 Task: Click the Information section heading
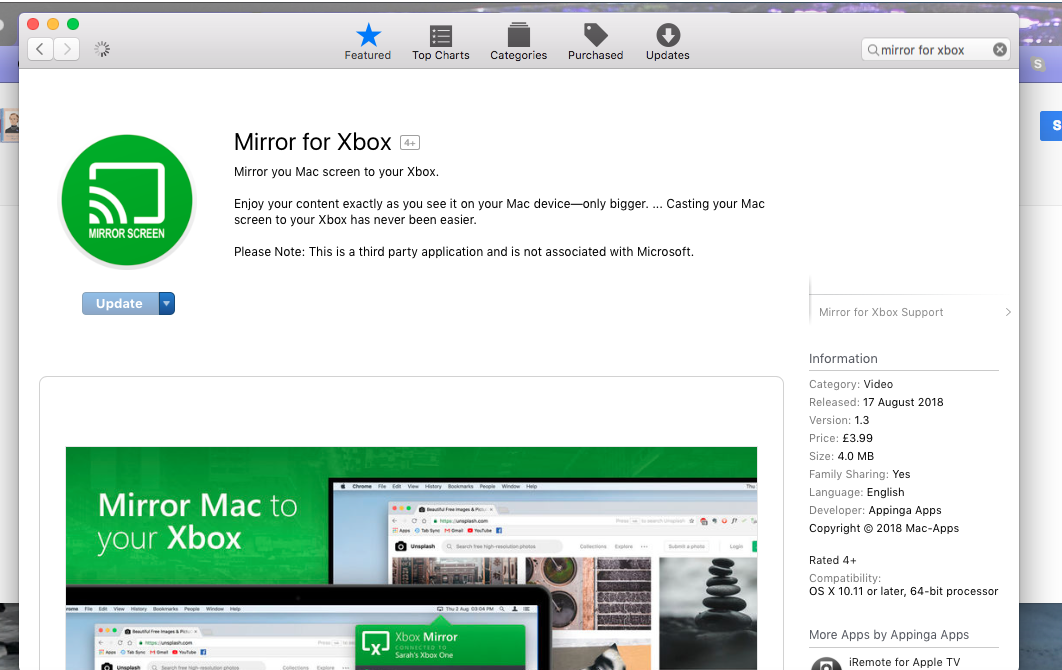coord(843,359)
